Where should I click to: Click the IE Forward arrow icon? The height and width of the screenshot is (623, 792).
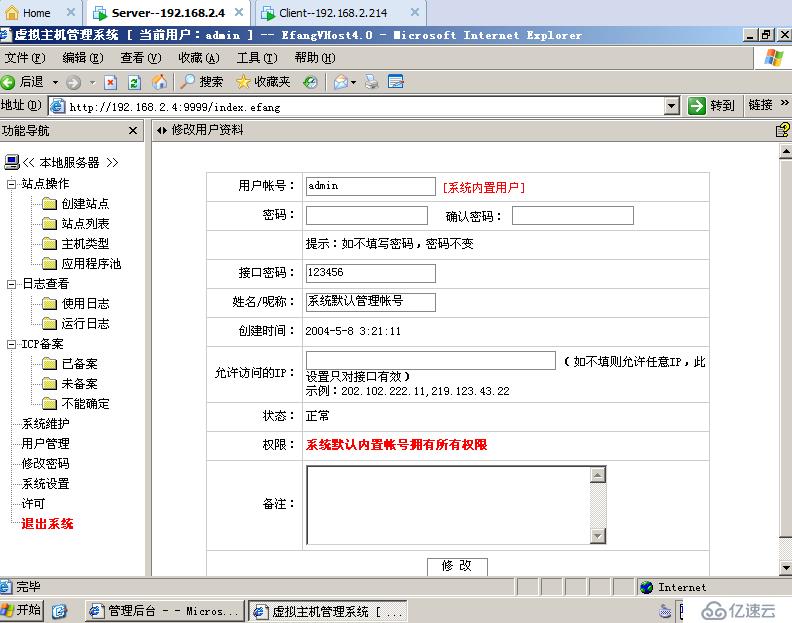74,82
